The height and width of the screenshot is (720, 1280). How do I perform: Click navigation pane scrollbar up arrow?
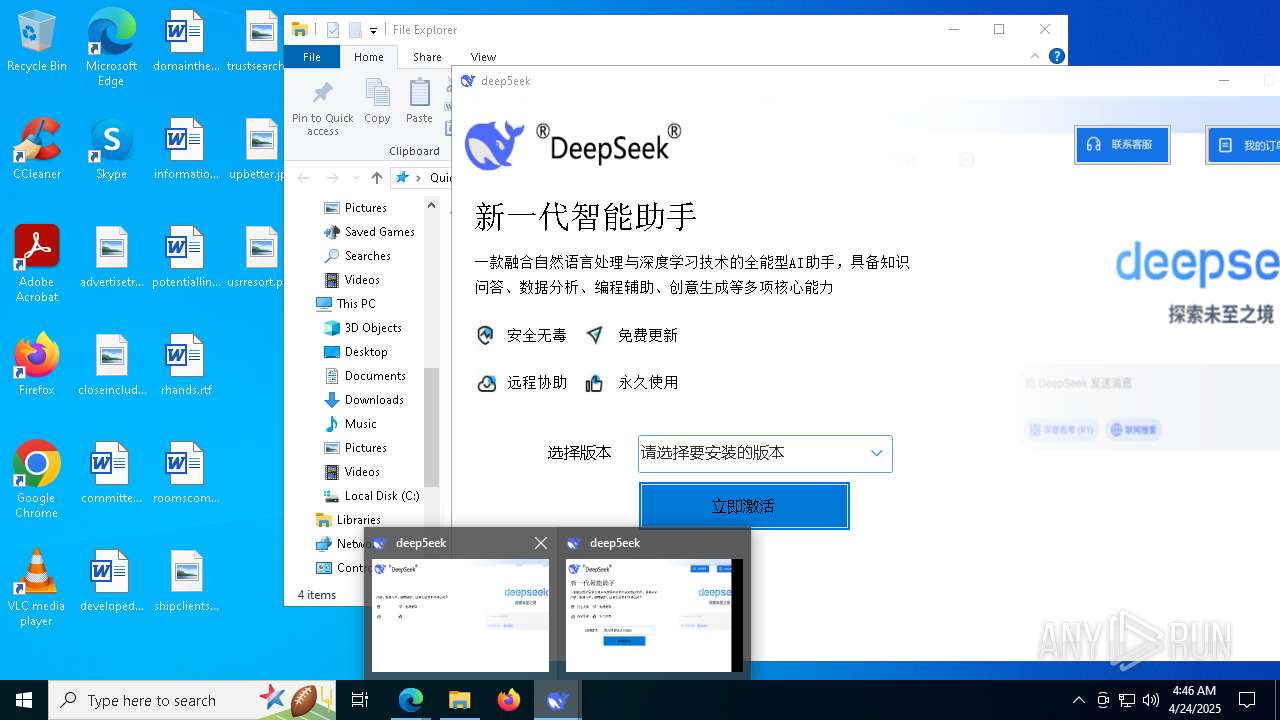click(432, 205)
